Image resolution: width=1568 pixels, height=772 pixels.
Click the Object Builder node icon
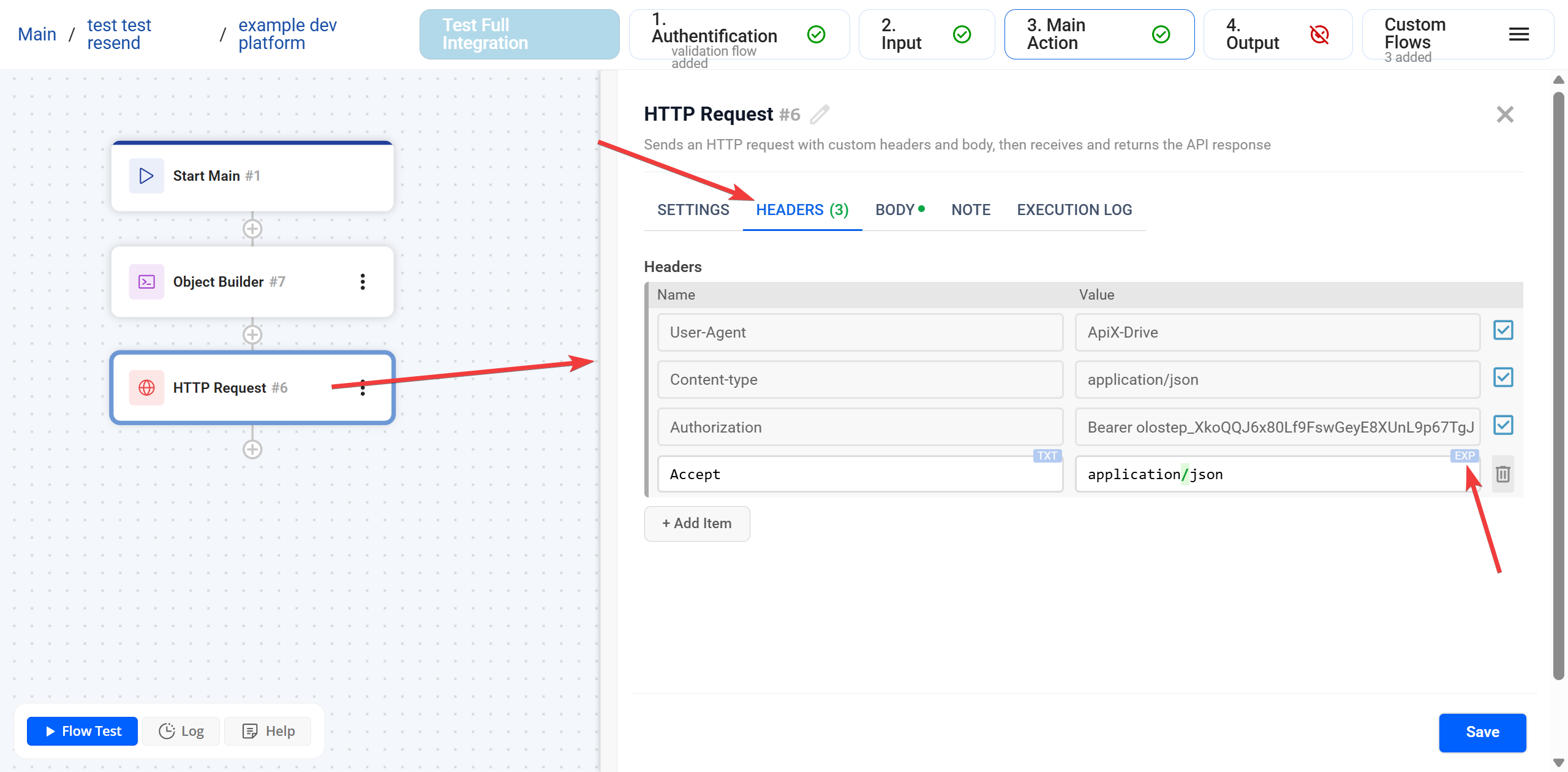click(x=146, y=281)
